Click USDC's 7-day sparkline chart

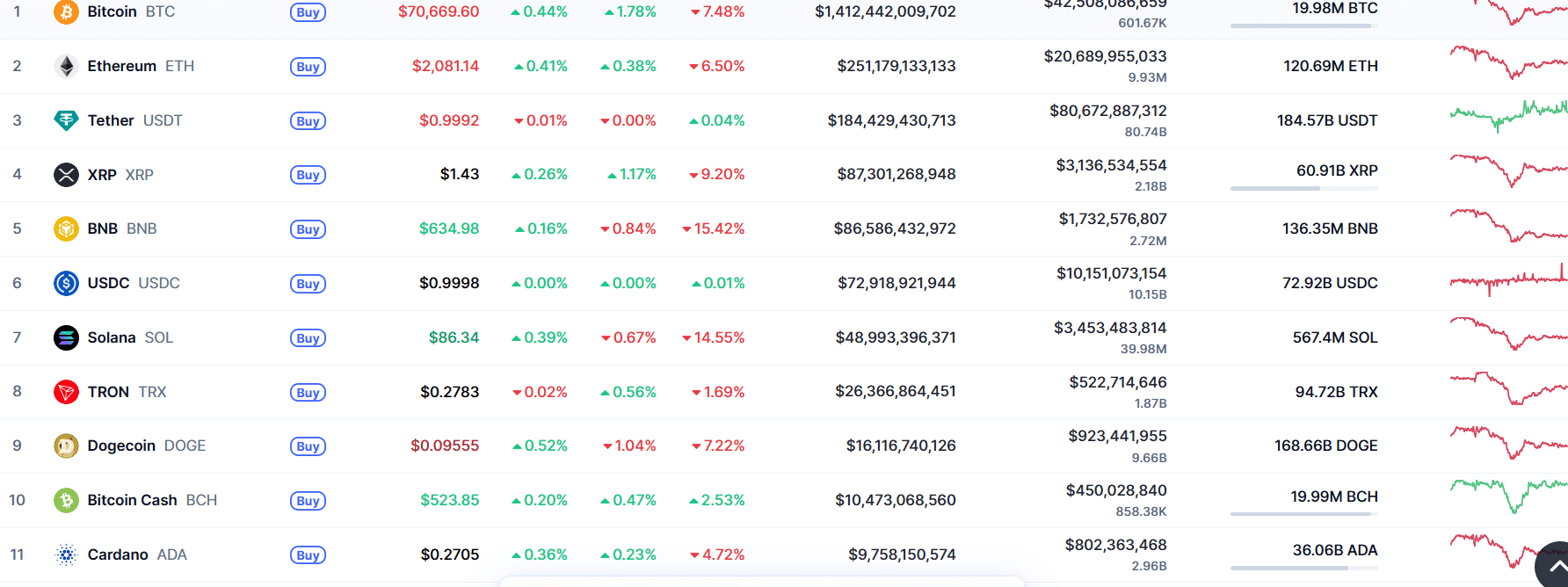pos(1508,280)
